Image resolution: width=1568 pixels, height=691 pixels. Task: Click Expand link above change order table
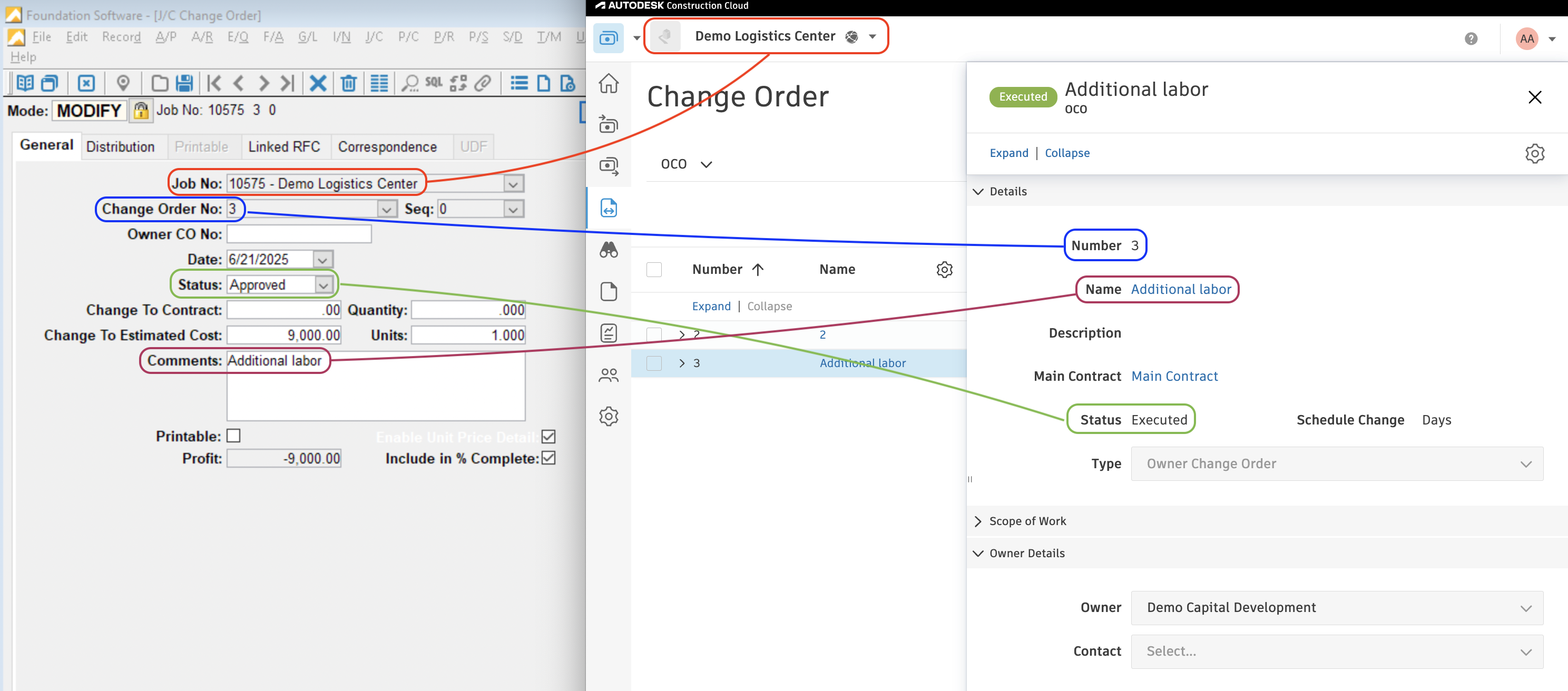(x=711, y=307)
